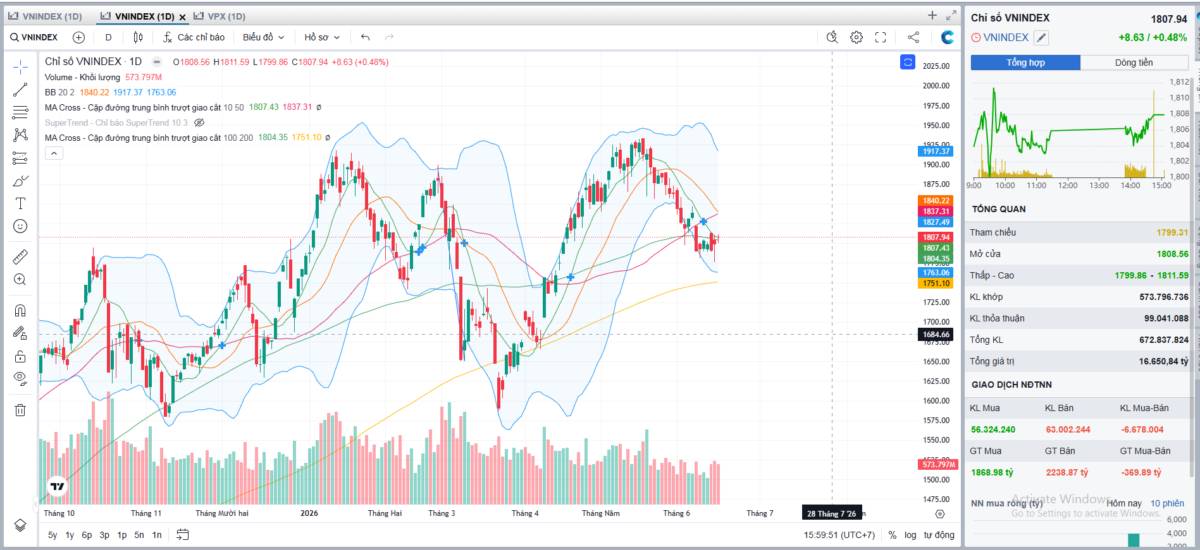Image resolution: width=1200 pixels, height=550 pixels.
Task: Open the candlestick chart style selector
Action: (x=138, y=37)
